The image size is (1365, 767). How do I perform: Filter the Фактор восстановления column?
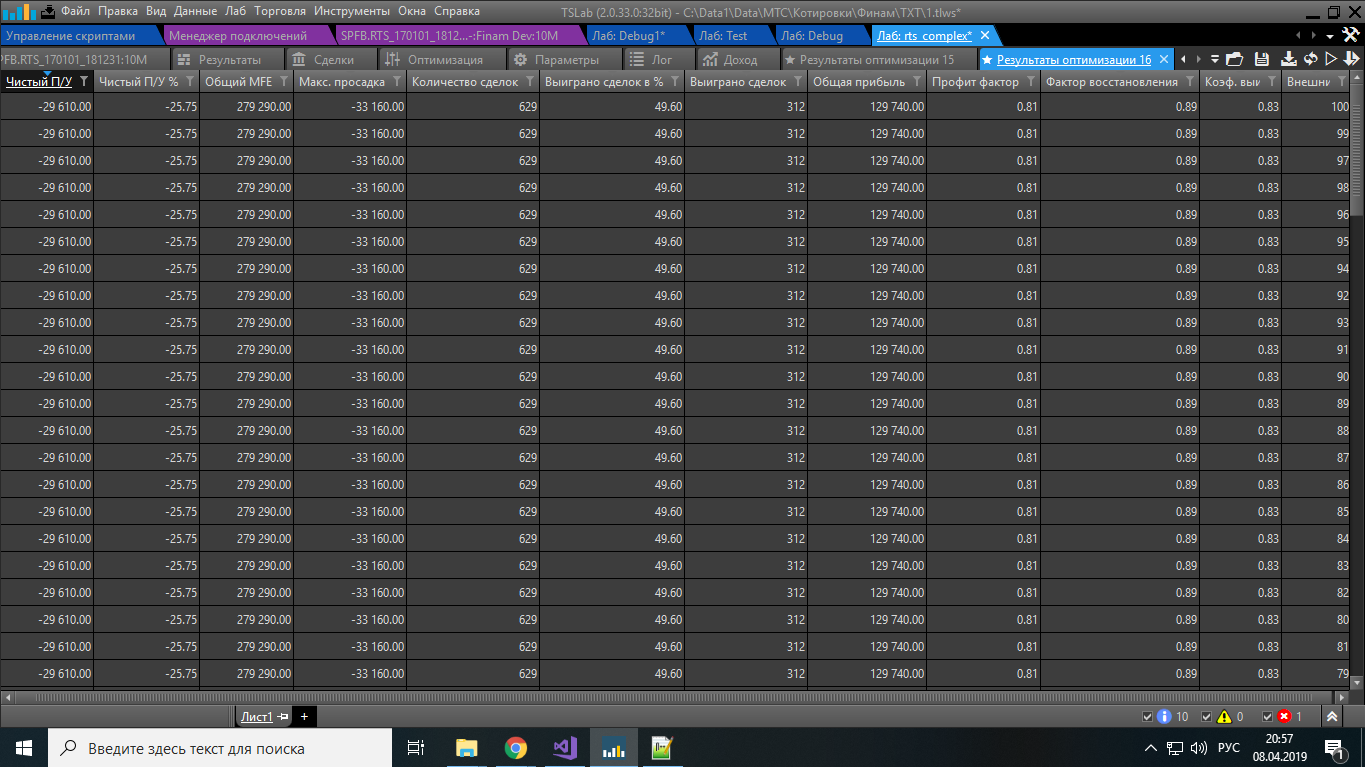point(1190,82)
